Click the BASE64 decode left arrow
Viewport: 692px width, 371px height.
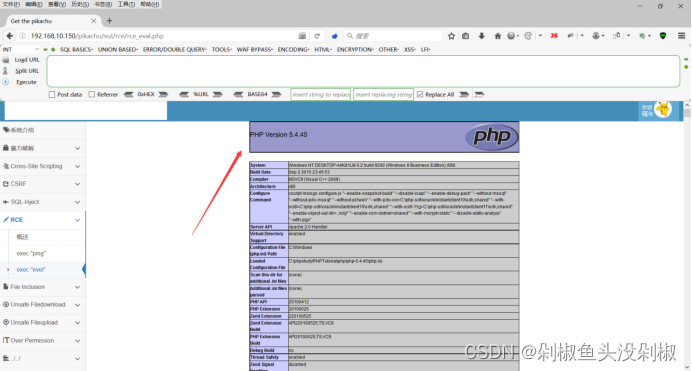(238, 94)
